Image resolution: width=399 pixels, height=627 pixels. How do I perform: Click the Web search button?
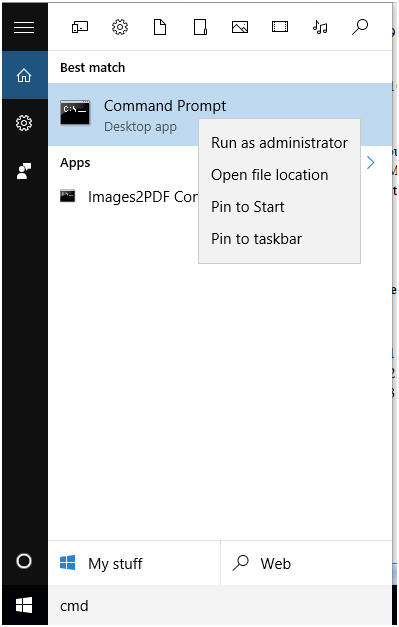(307, 563)
